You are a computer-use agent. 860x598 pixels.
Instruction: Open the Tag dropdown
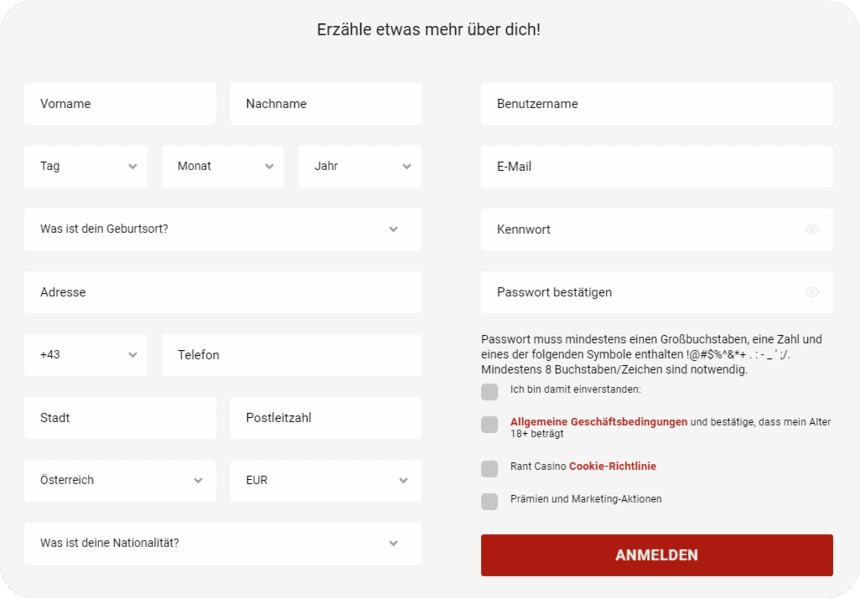(86, 166)
